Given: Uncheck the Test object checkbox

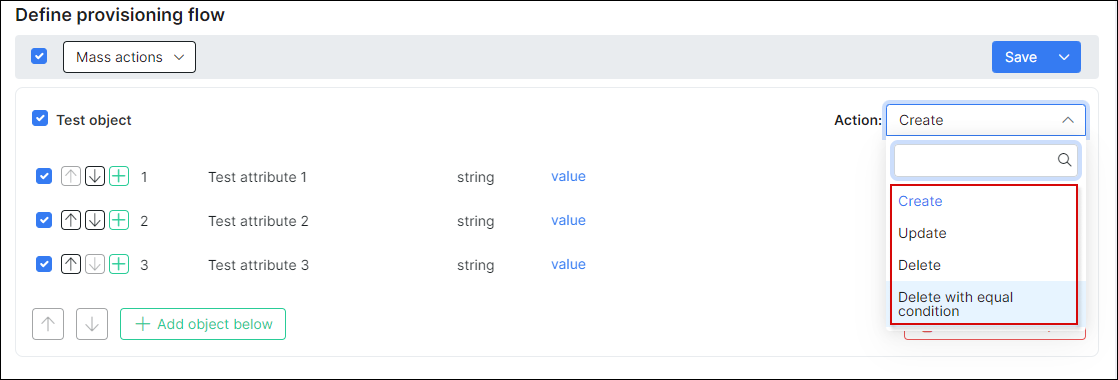Looking at the screenshot, I should (x=40, y=118).
